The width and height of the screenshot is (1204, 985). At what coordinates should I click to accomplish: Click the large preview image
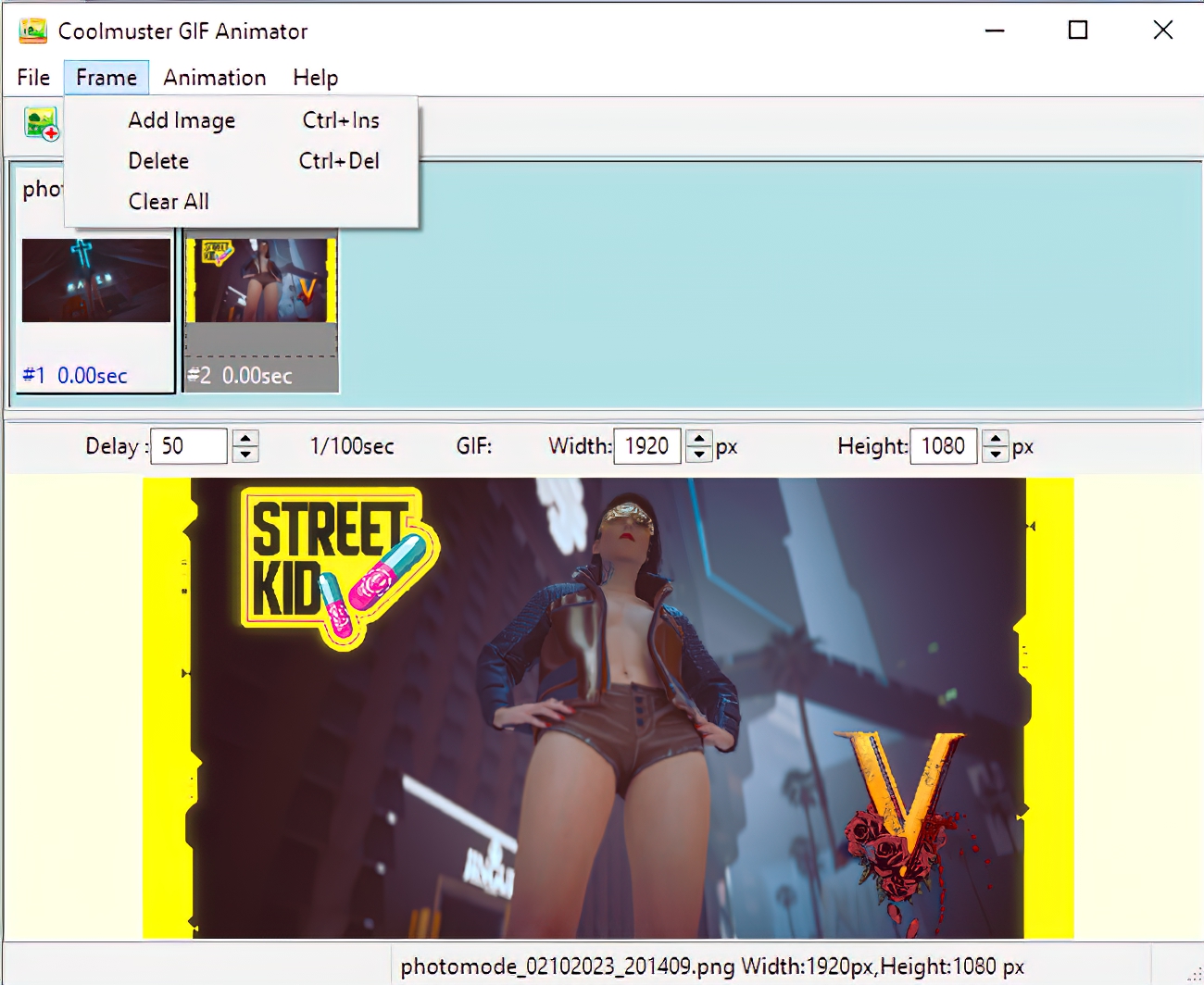point(608,708)
